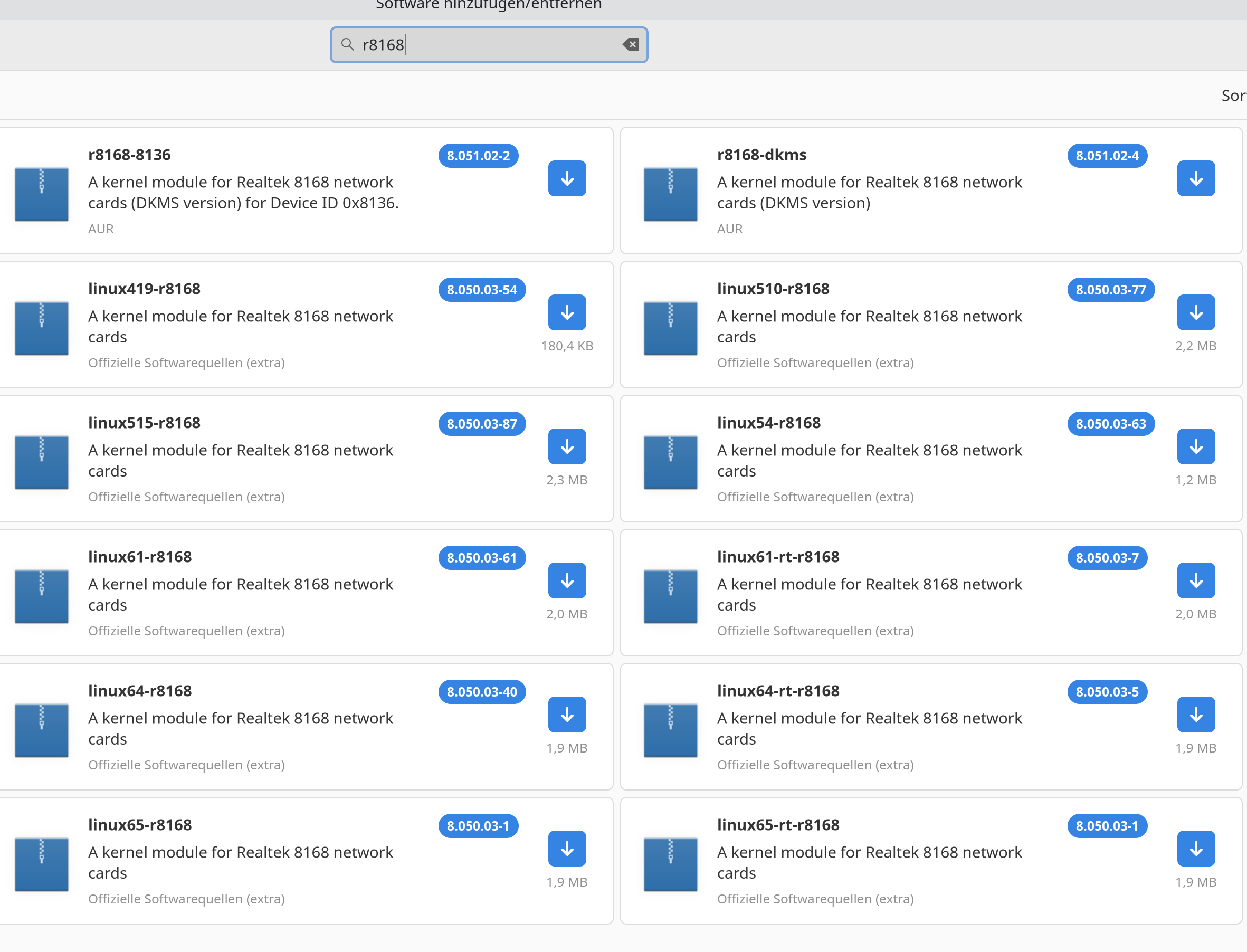Open the linux510-r8168 package title

(x=773, y=289)
